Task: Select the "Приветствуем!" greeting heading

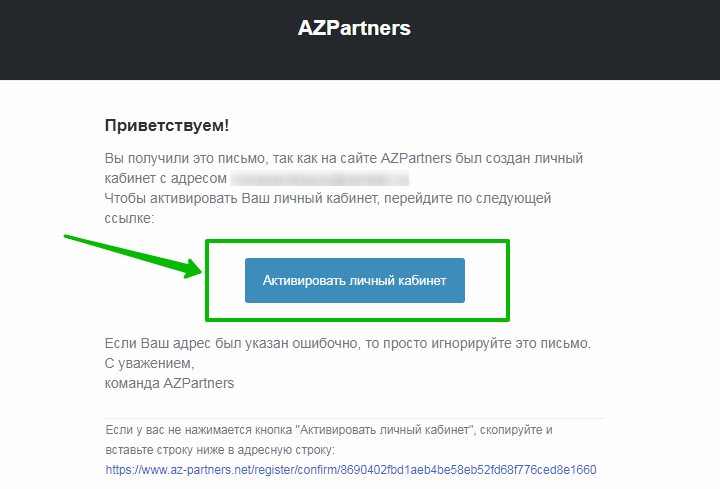Action: pos(167,125)
